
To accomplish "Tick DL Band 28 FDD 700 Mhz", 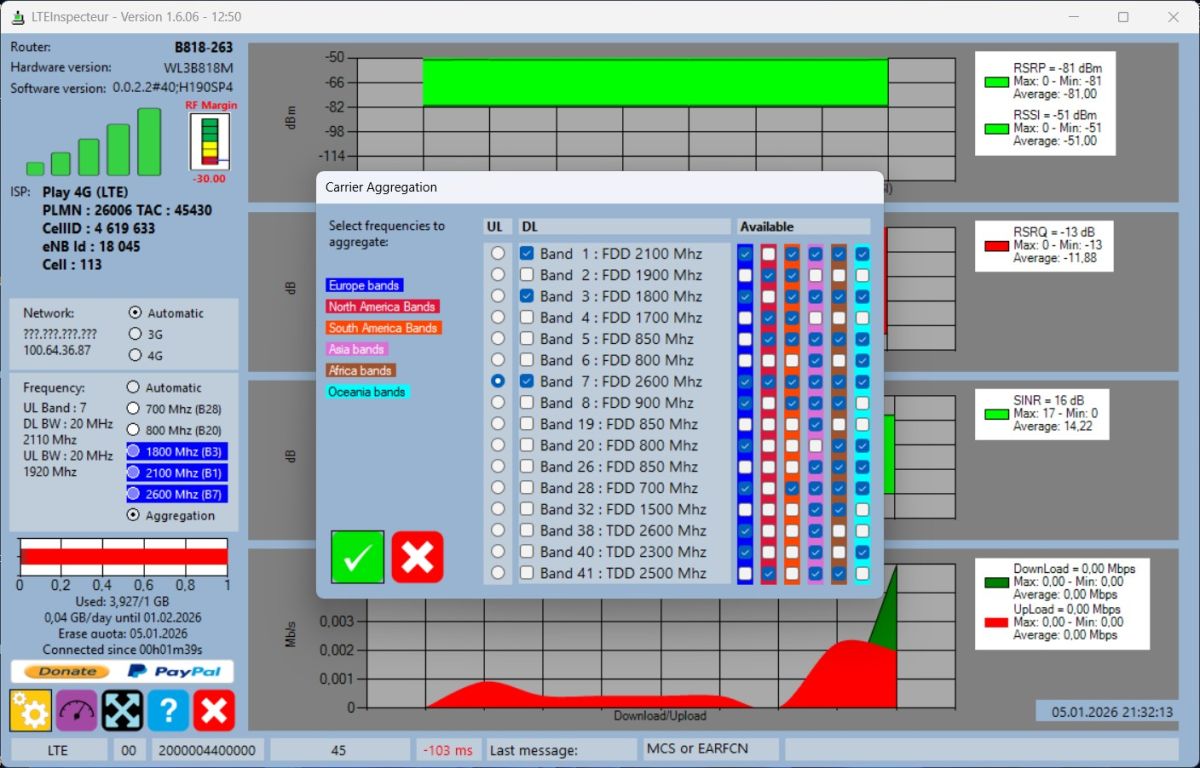I will (527, 488).
